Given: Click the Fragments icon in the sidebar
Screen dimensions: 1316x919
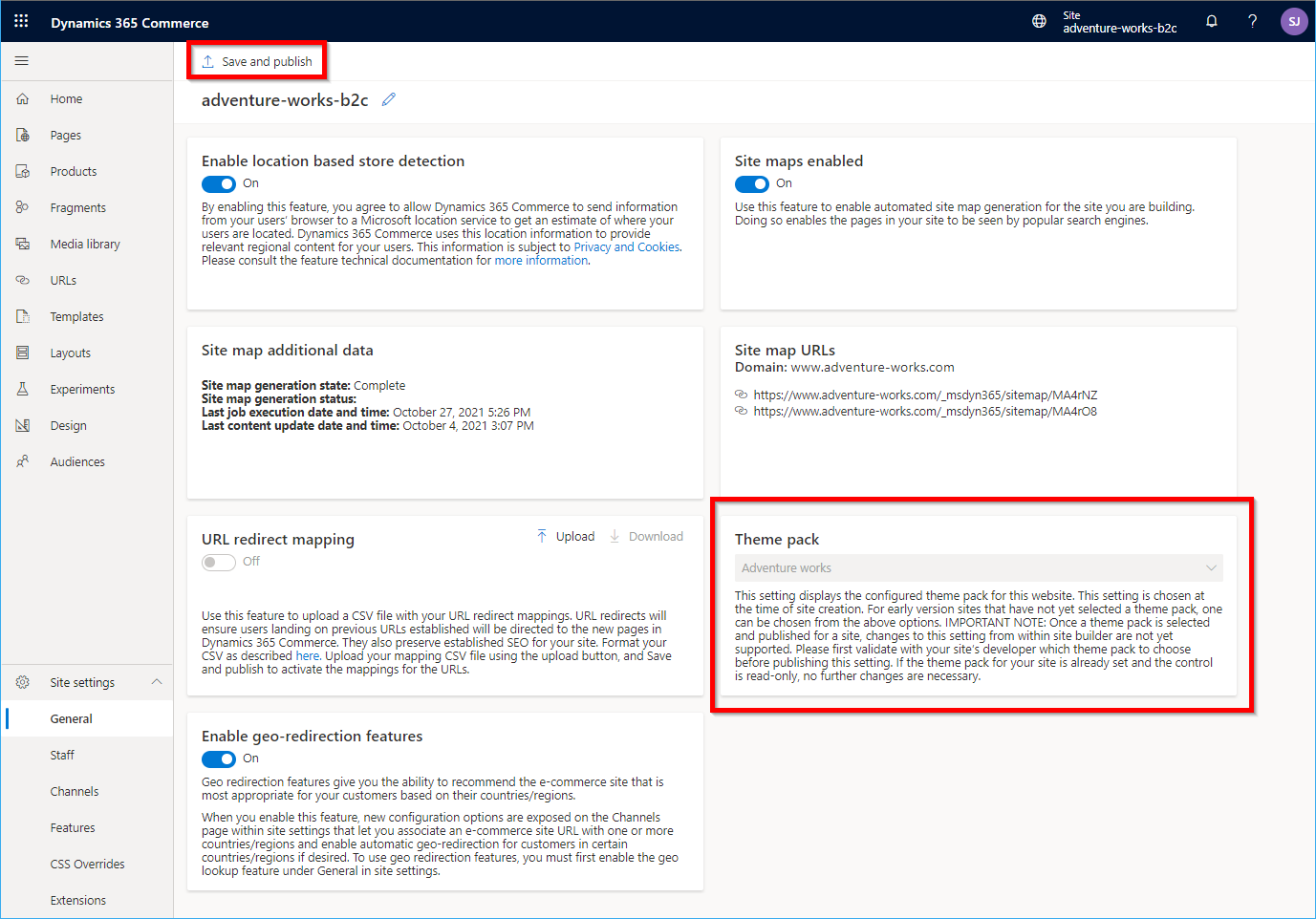Looking at the screenshot, I should click(23, 208).
